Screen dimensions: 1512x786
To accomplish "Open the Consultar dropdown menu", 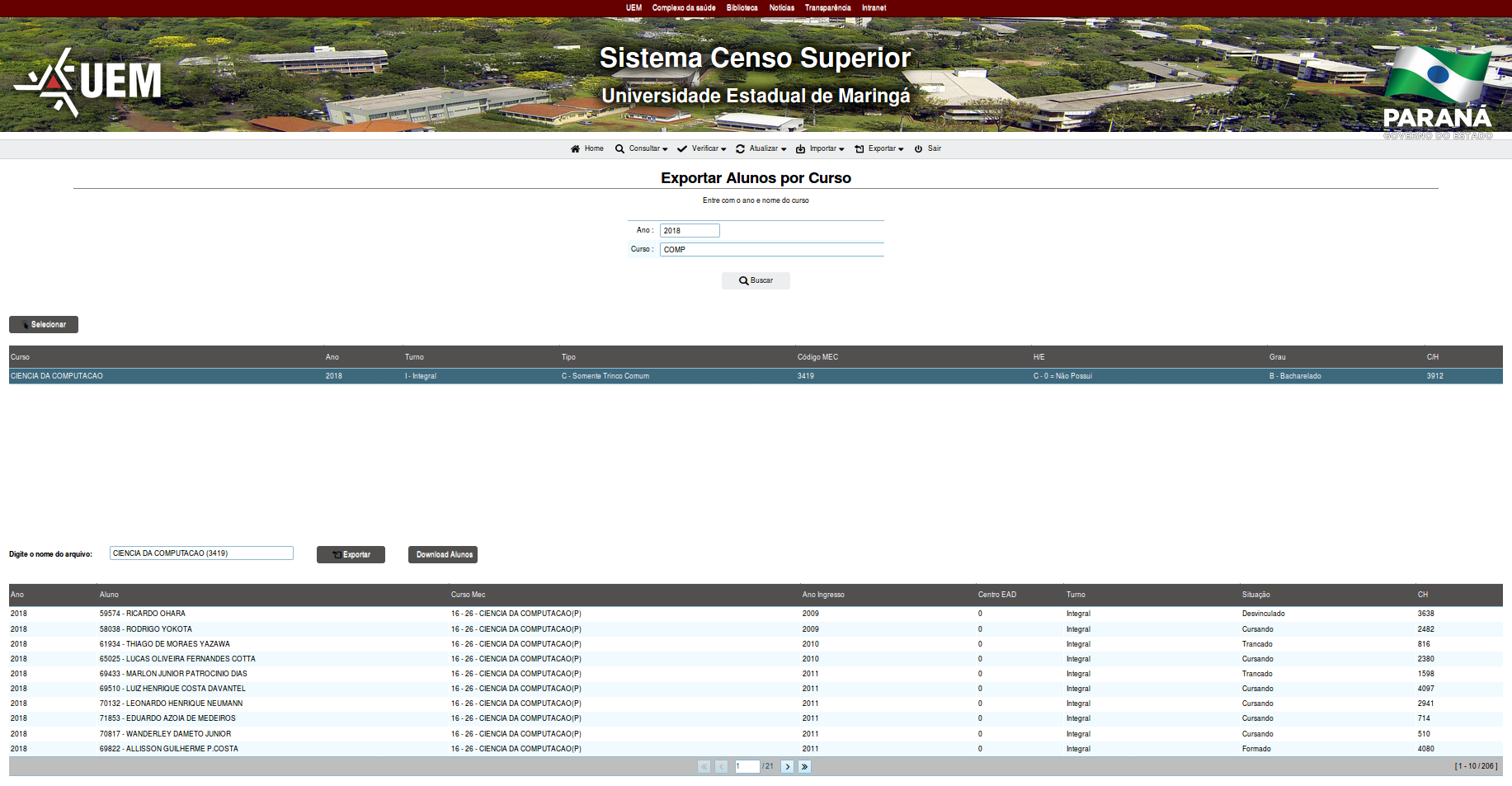I will point(642,149).
